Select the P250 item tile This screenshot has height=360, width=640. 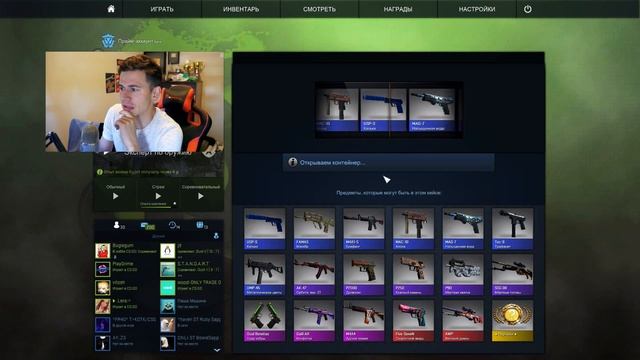pos(413,275)
